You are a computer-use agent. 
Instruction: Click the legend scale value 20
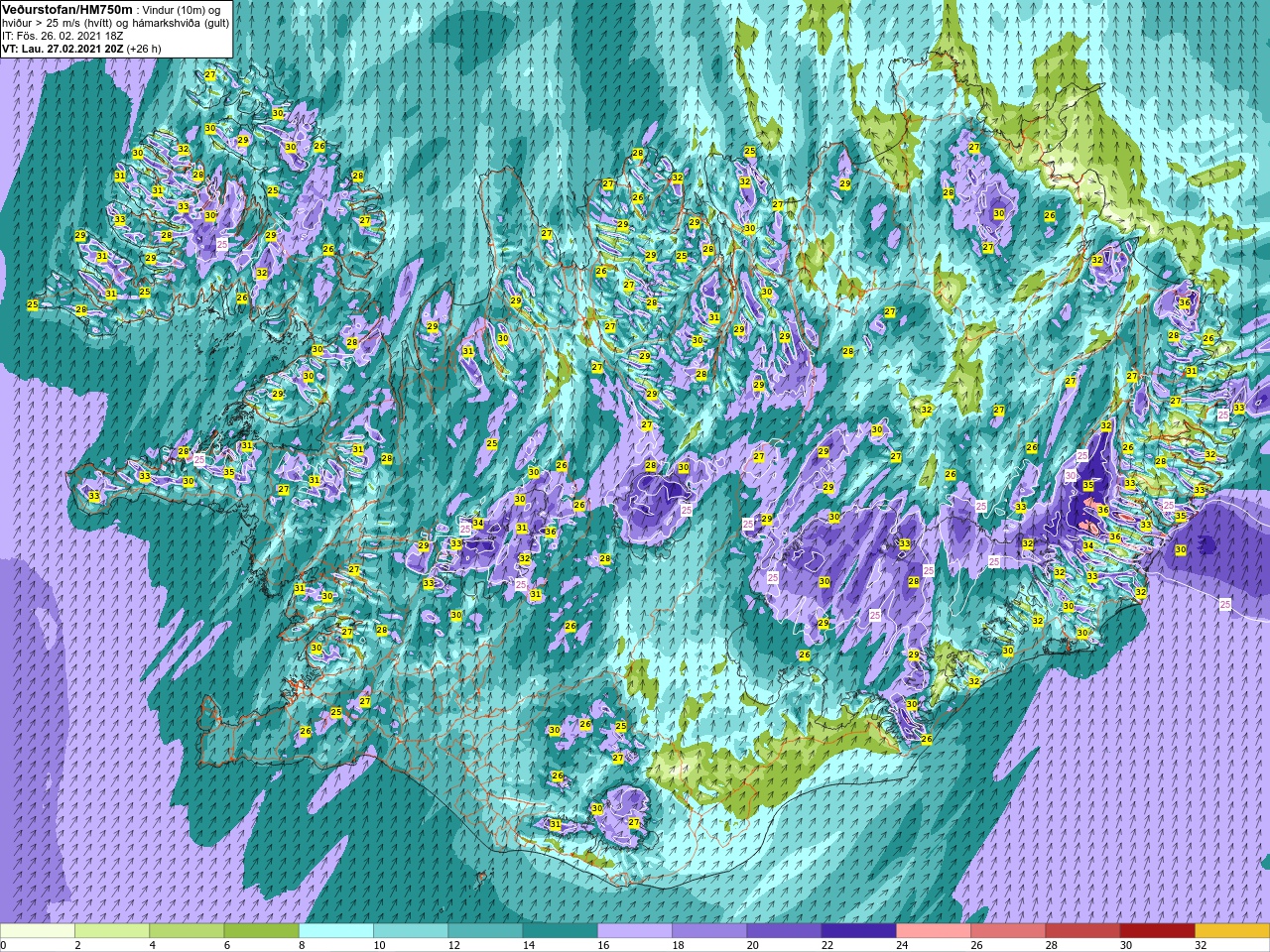(x=753, y=945)
